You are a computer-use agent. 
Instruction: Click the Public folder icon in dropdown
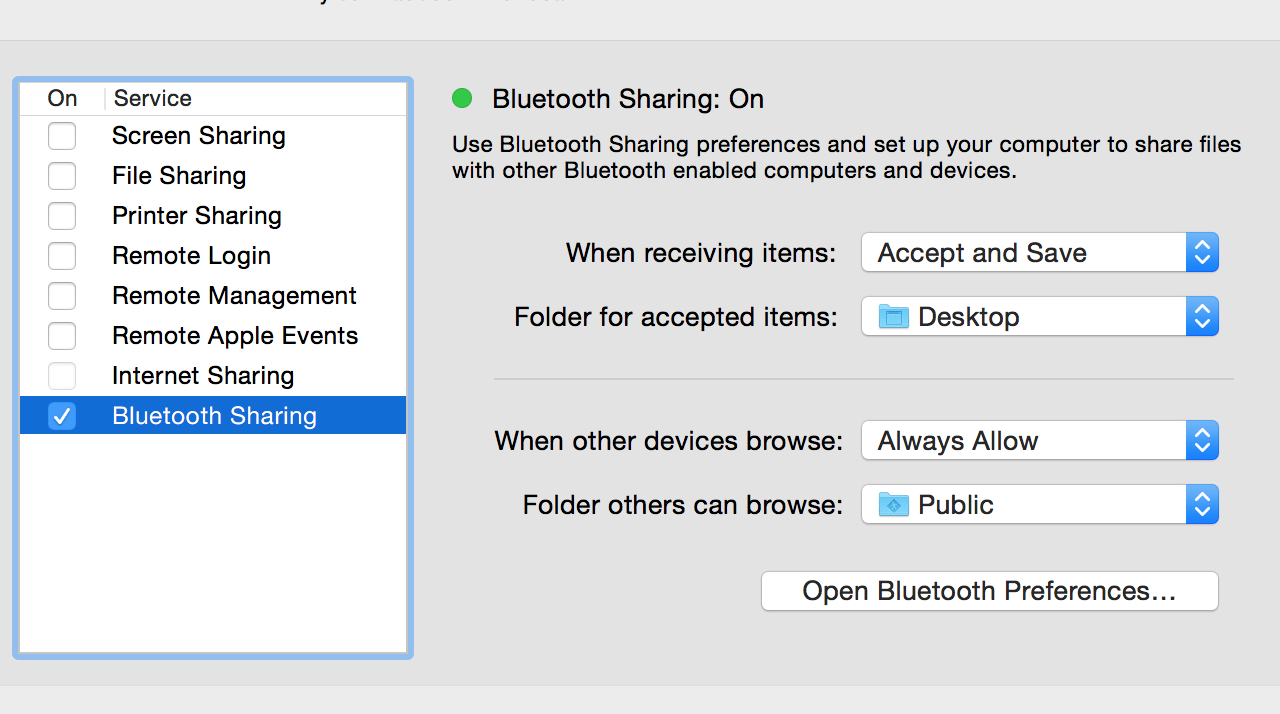[x=892, y=505]
